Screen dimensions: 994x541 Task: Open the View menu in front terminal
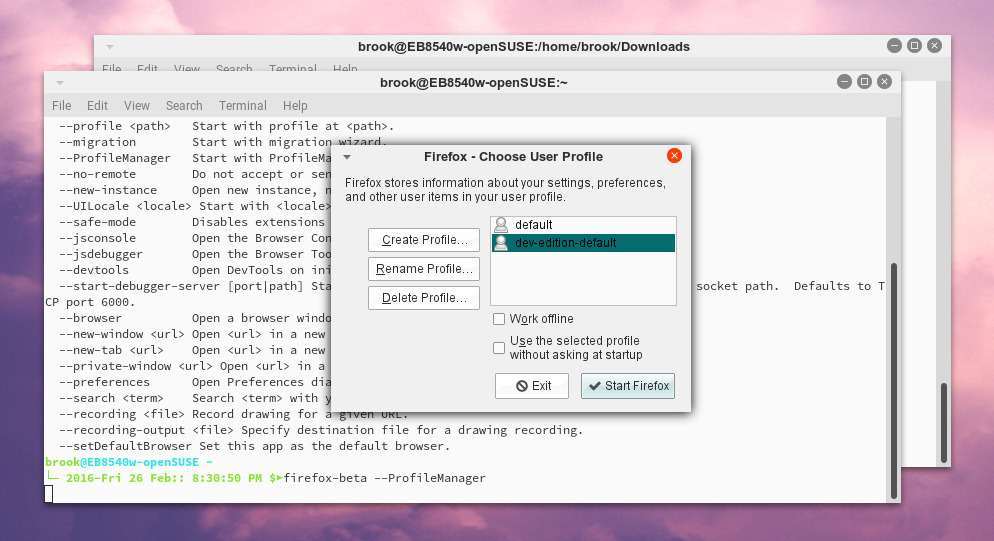[x=137, y=106]
